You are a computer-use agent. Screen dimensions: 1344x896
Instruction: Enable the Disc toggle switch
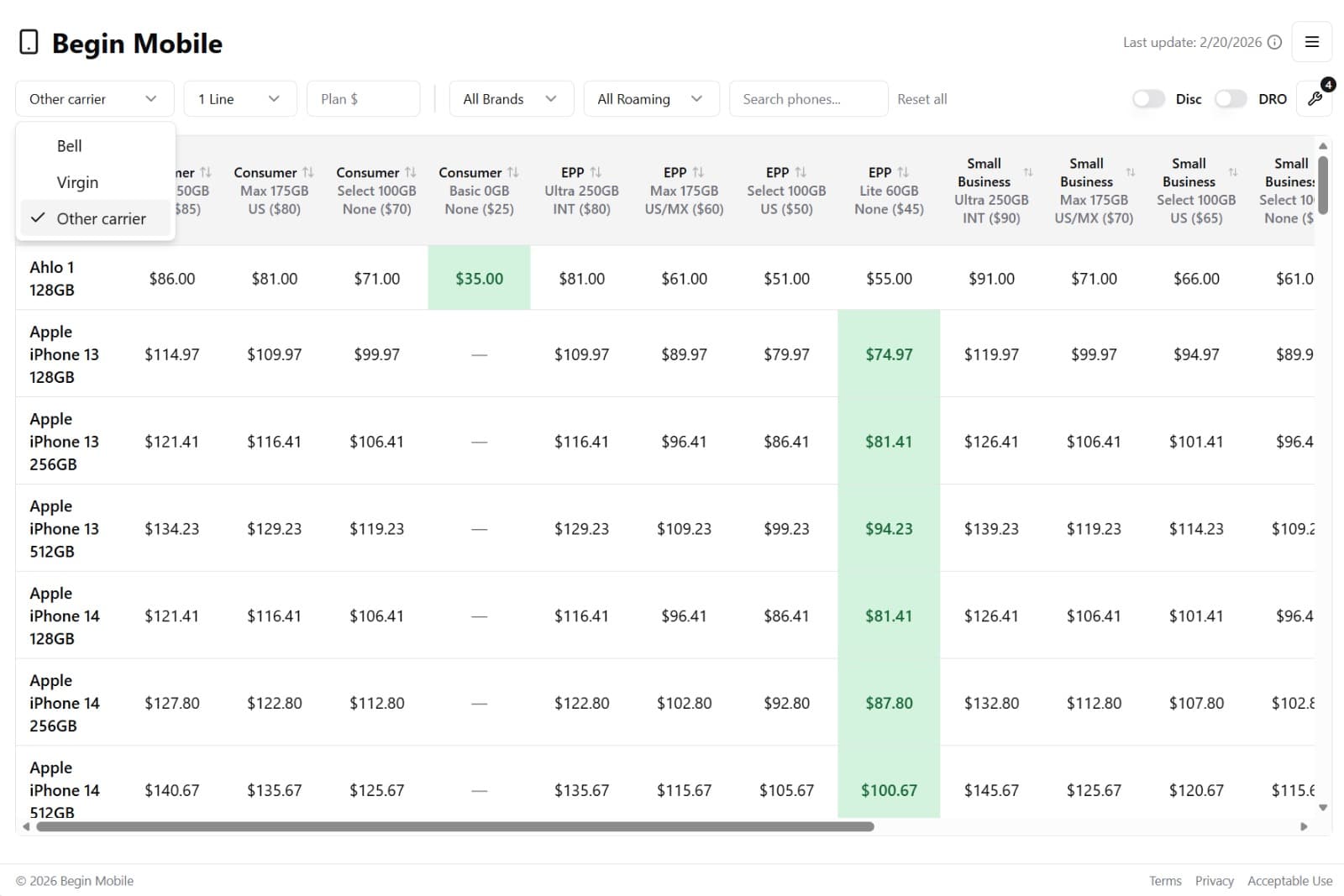click(1148, 99)
